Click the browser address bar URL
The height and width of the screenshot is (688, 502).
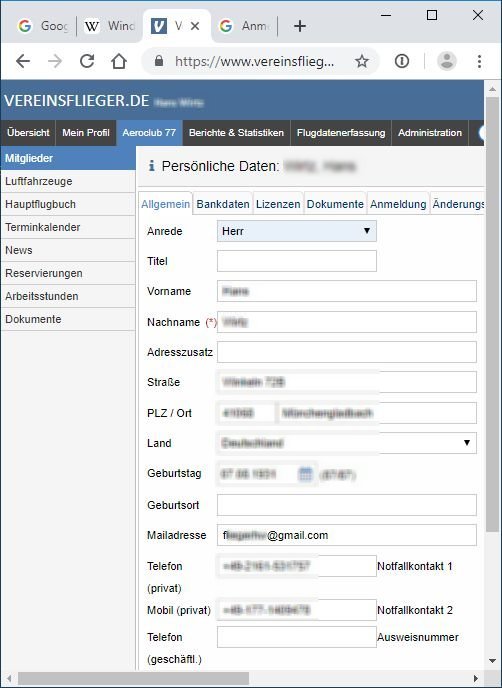click(x=255, y=61)
